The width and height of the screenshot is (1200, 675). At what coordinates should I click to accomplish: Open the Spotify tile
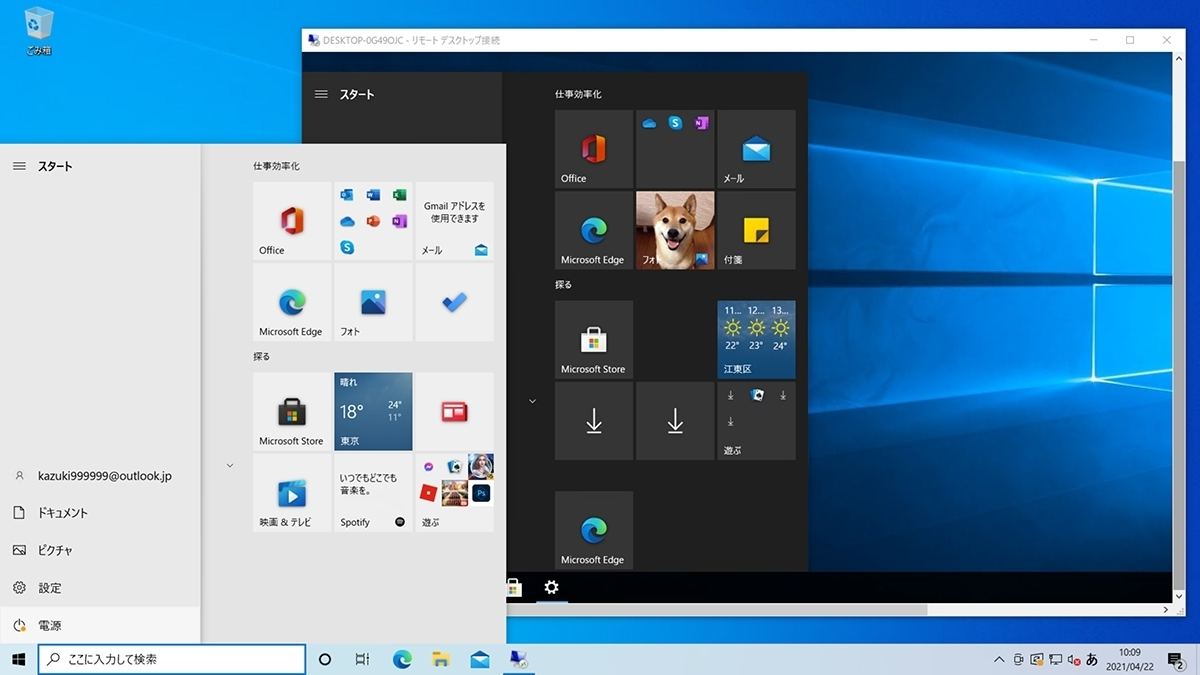[373, 493]
